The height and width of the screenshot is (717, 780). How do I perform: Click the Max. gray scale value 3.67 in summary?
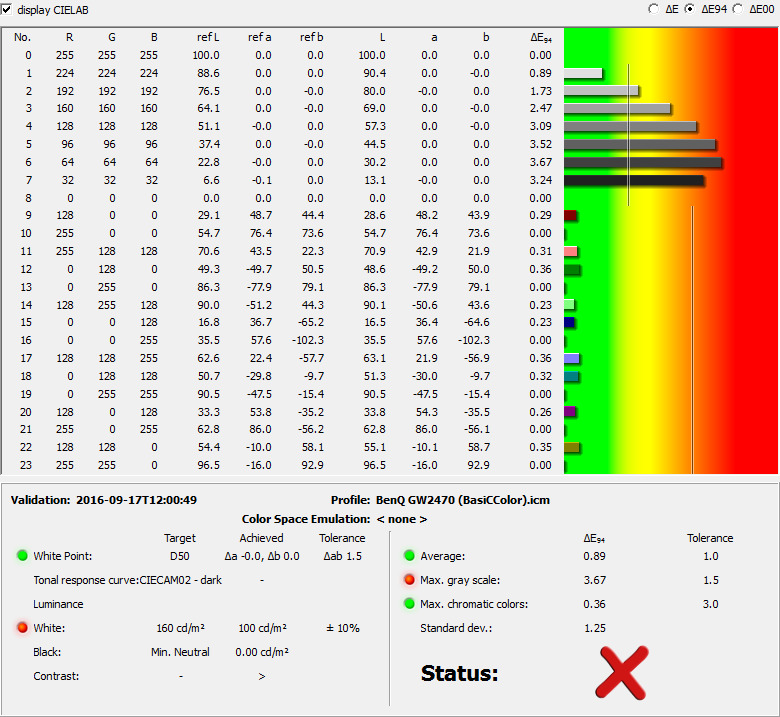pos(594,580)
